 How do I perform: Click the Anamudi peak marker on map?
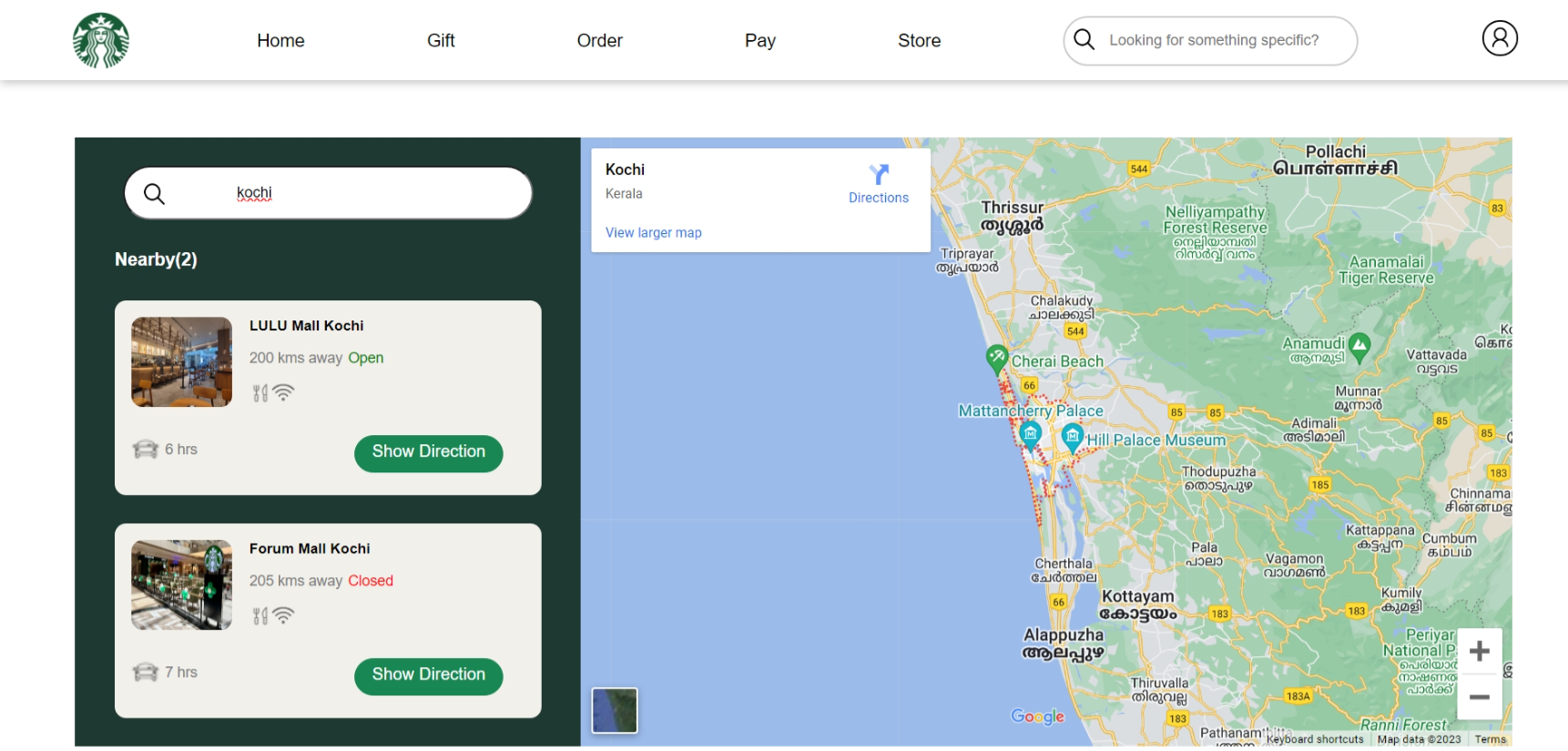[1359, 346]
